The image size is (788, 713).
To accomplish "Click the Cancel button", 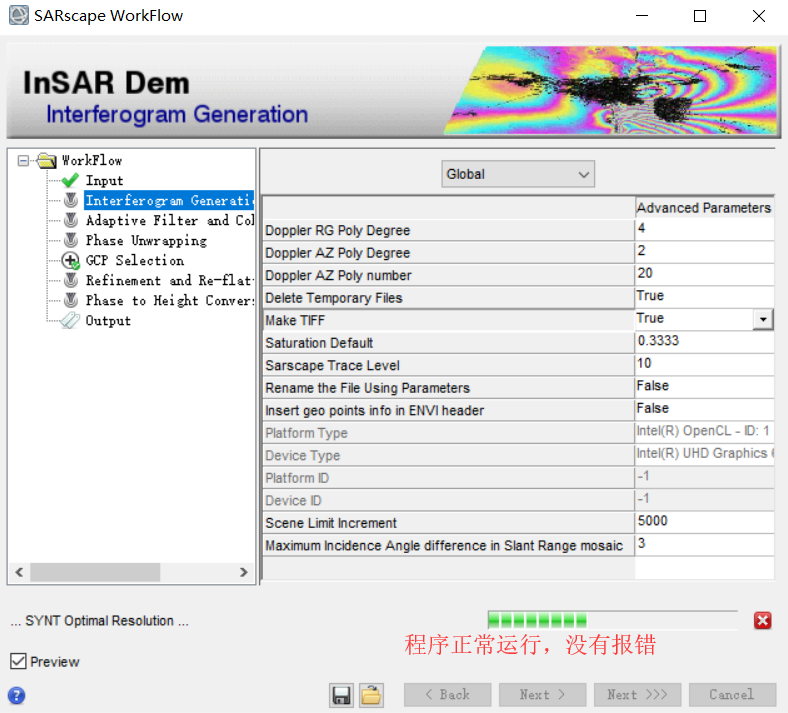I will [x=732, y=694].
